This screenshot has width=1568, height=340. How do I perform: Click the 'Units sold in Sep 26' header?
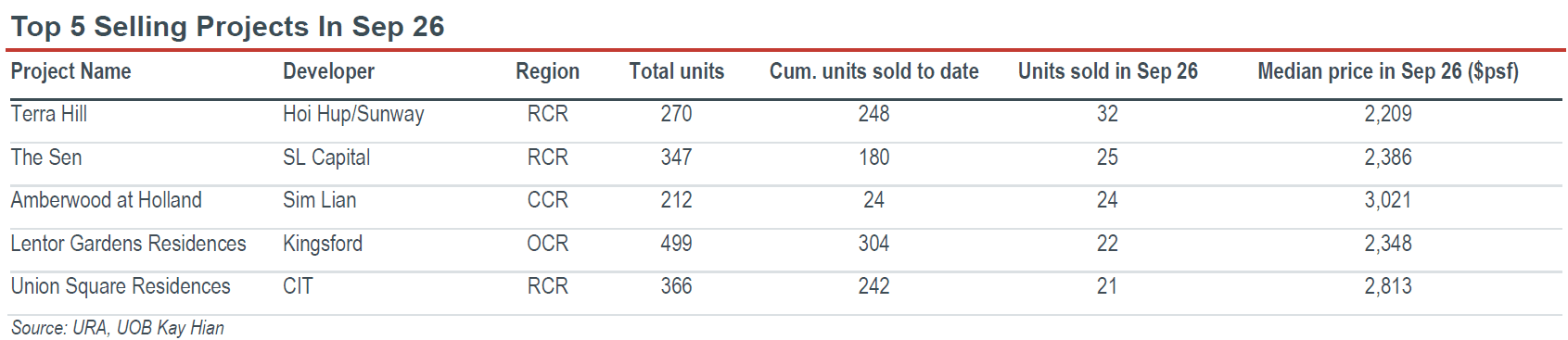[x=1107, y=71]
